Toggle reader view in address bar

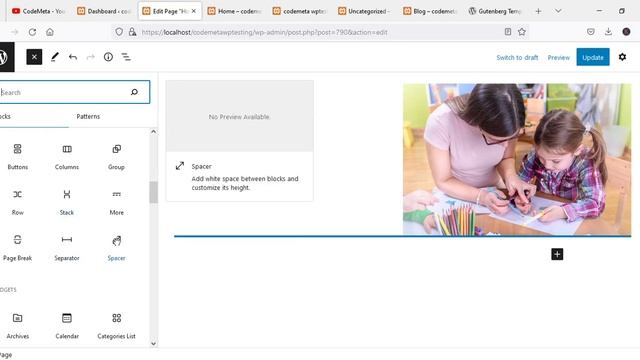(508, 32)
